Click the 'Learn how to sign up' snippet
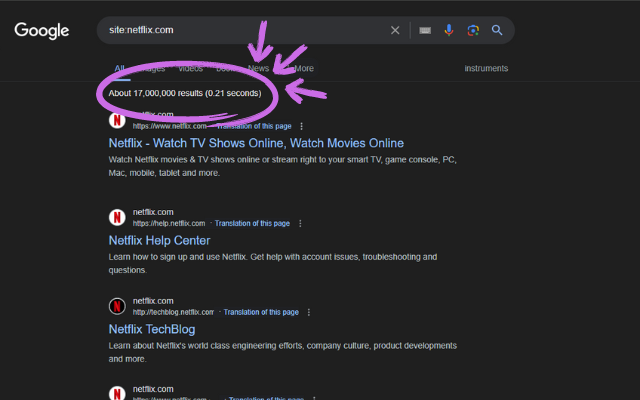Screen dimensions: 640x400 (273, 263)
